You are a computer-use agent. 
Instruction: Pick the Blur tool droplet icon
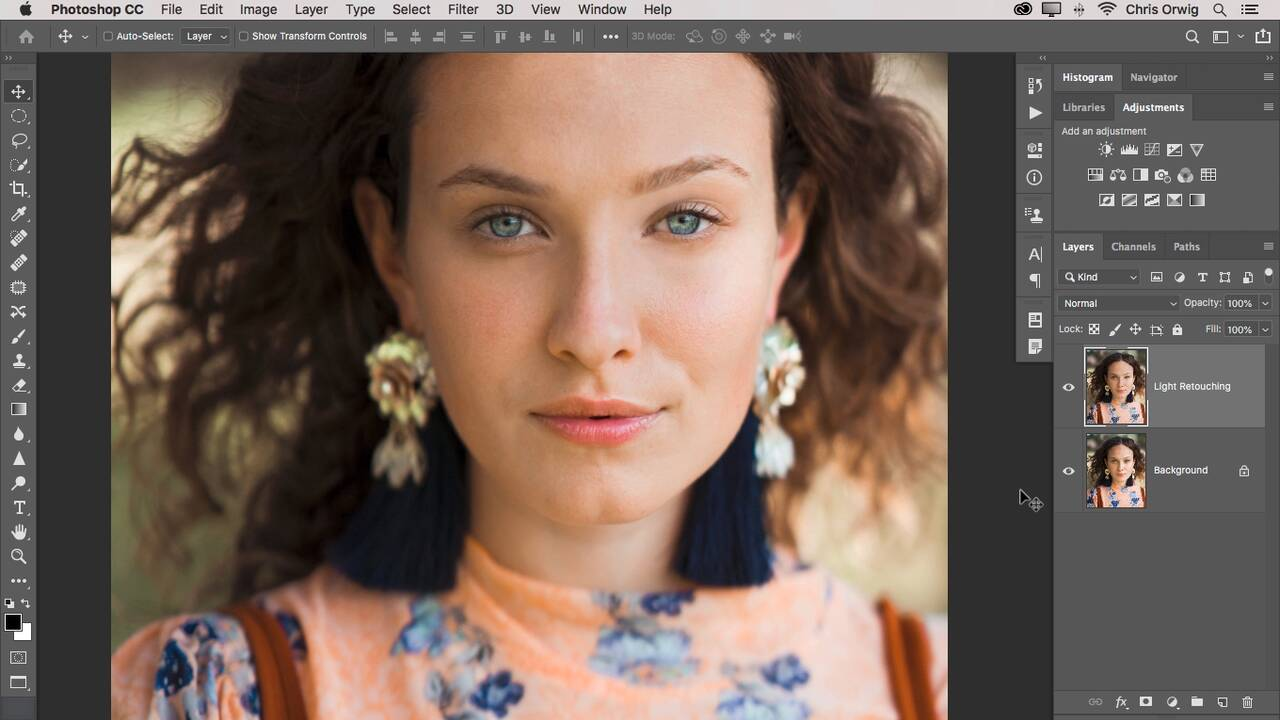coord(19,434)
